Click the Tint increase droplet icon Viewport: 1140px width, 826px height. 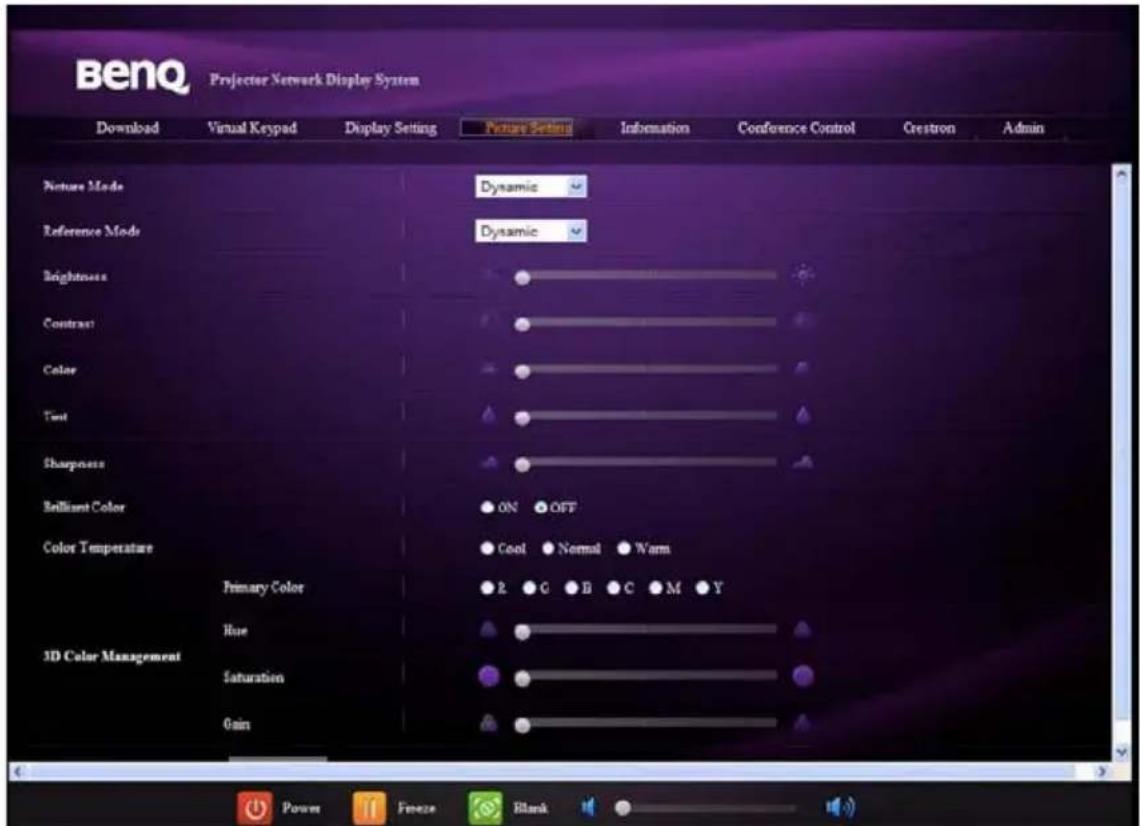(x=803, y=415)
